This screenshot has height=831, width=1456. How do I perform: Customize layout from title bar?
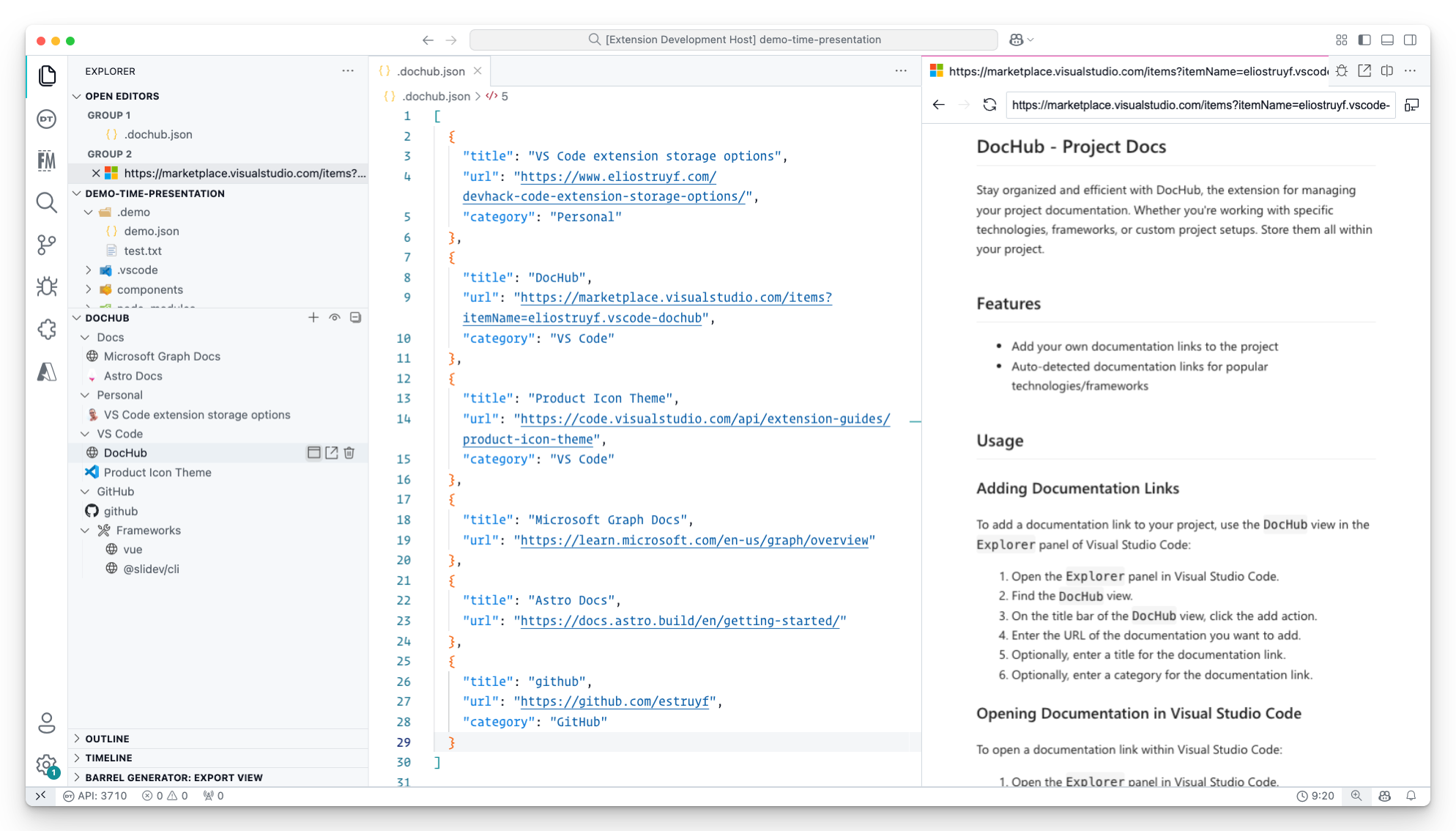(1342, 40)
